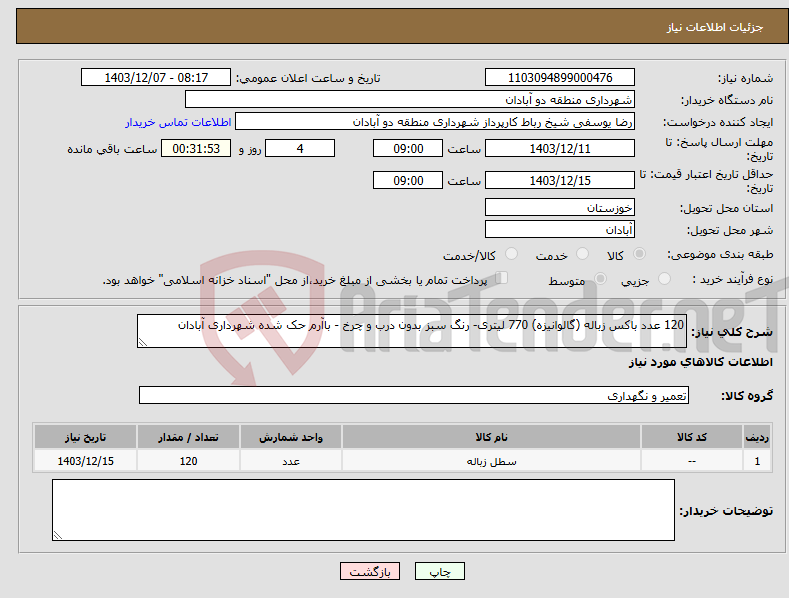
Task: Click the price validity date field 1403/12/15
Action: tap(560, 180)
